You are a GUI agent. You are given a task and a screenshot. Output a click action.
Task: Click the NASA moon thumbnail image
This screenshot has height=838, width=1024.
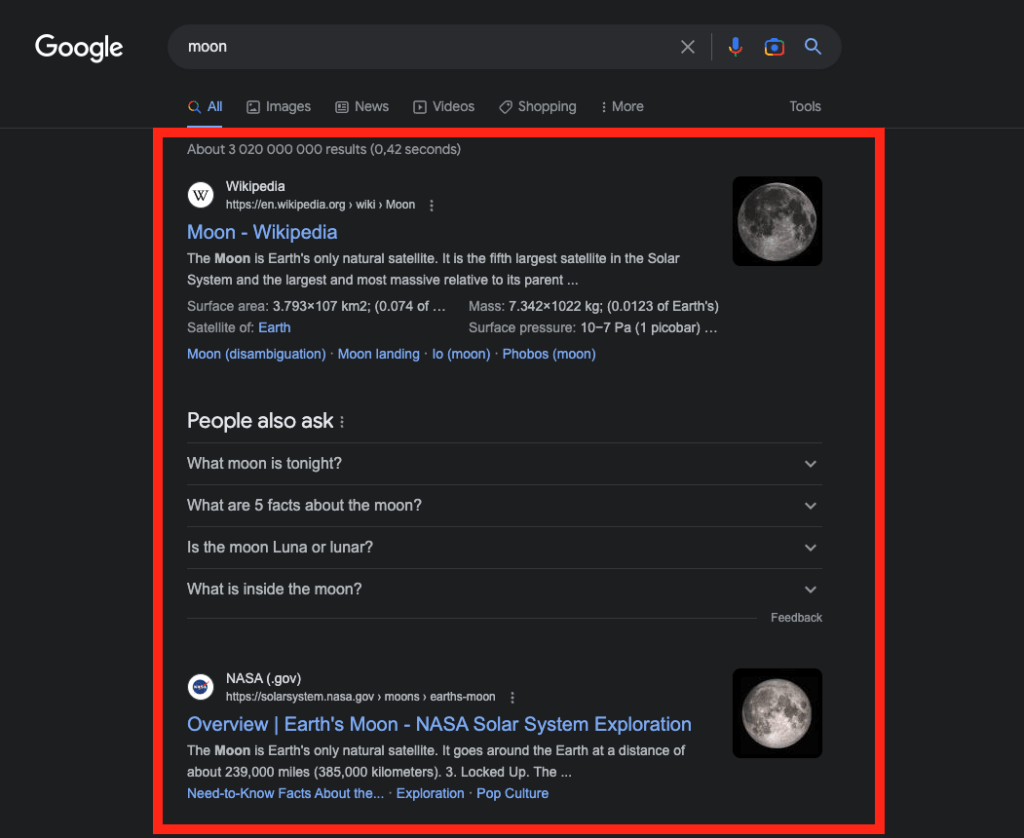pyautogui.click(x=777, y=713)
